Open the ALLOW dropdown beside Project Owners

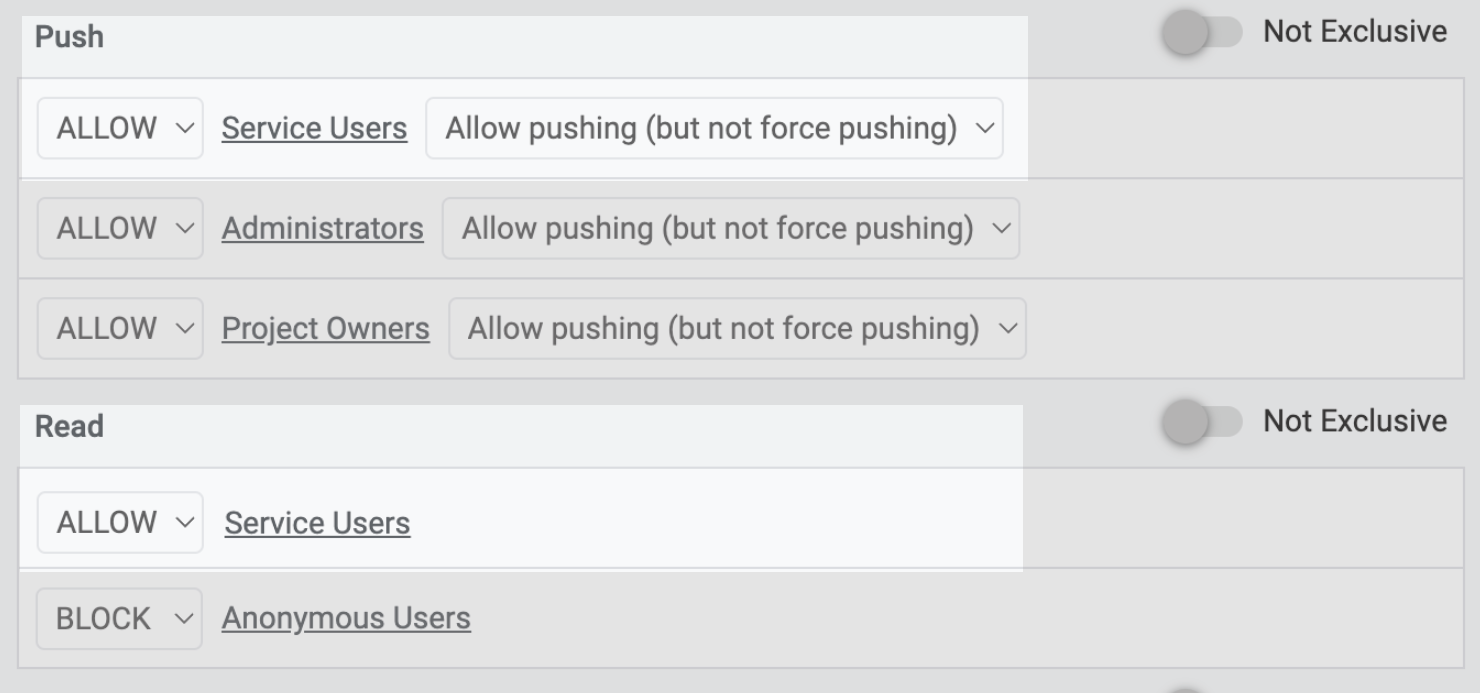(x=120, y=328)
